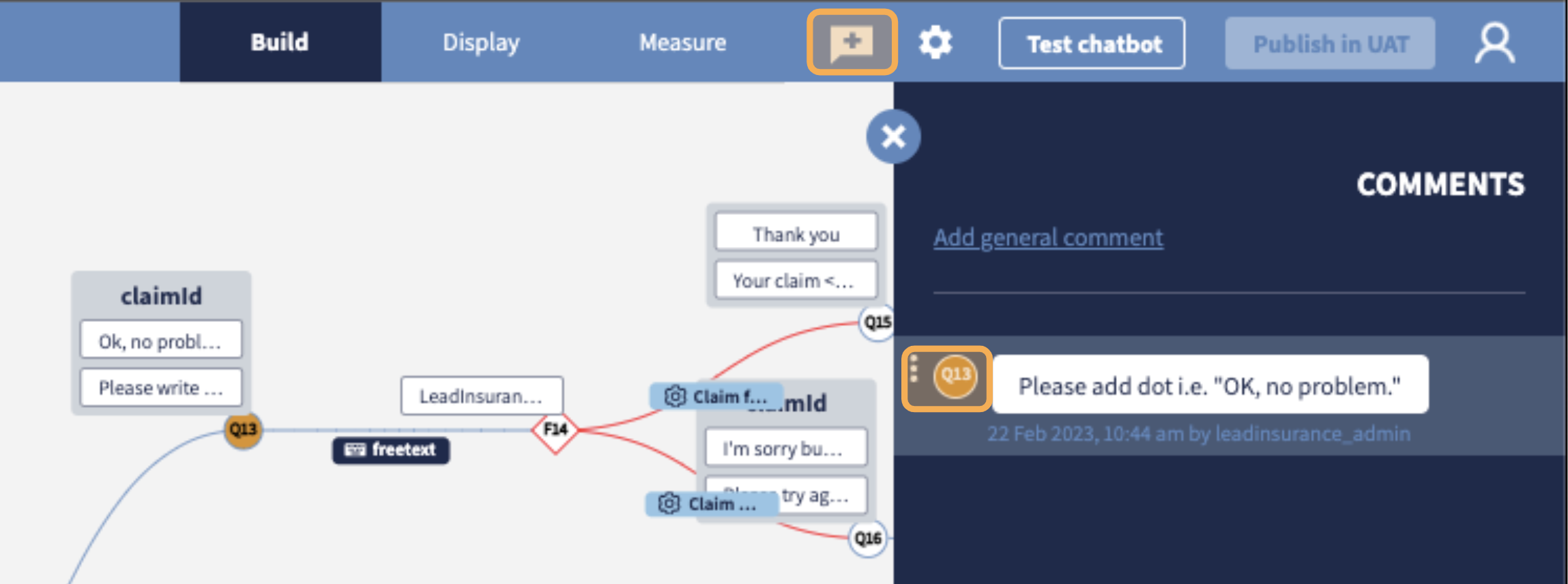Open the three-dot menu on Q13 comment
Screen dimensions: 1568x584
coord(914,368)
